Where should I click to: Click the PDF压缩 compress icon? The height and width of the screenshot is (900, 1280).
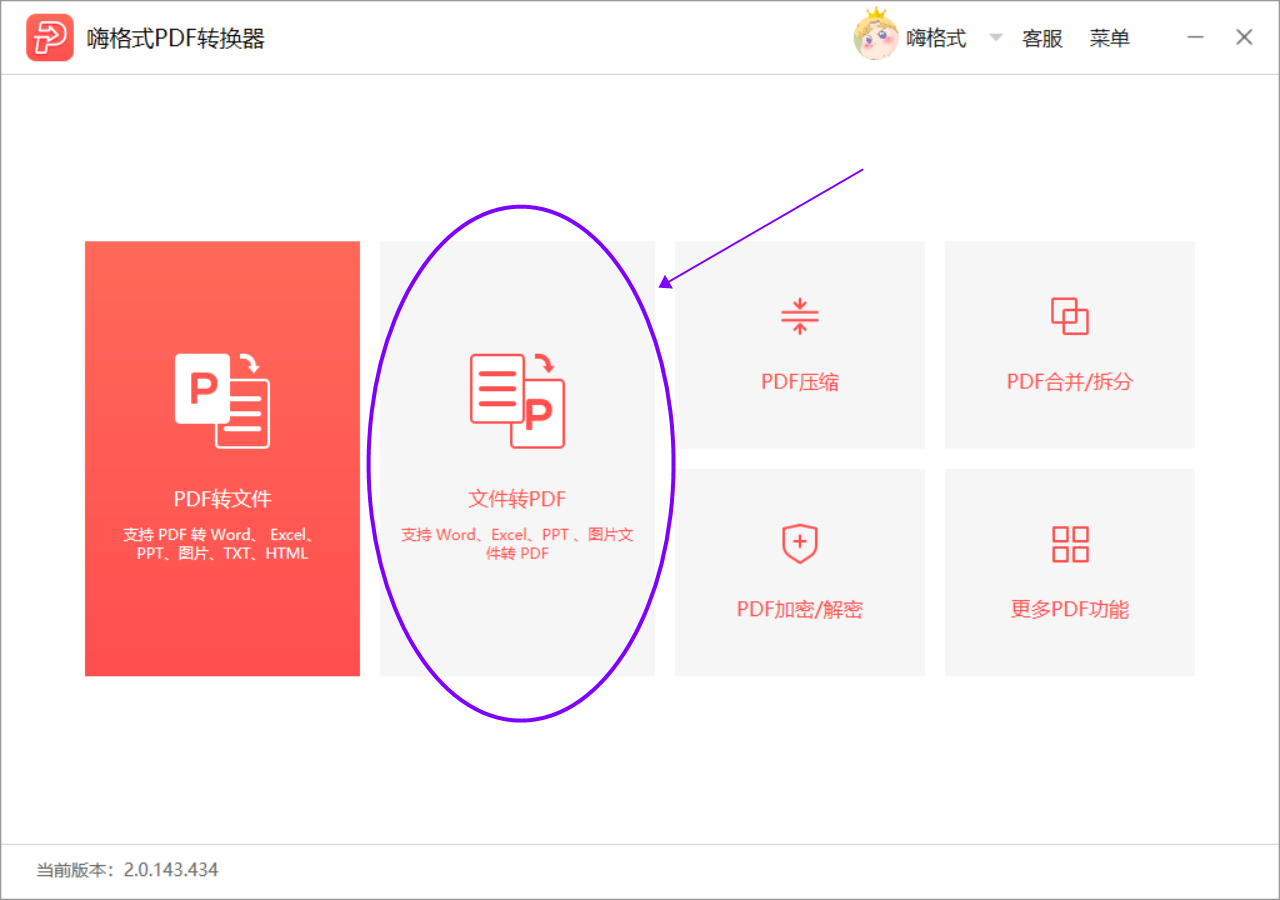tap(799, 316)
